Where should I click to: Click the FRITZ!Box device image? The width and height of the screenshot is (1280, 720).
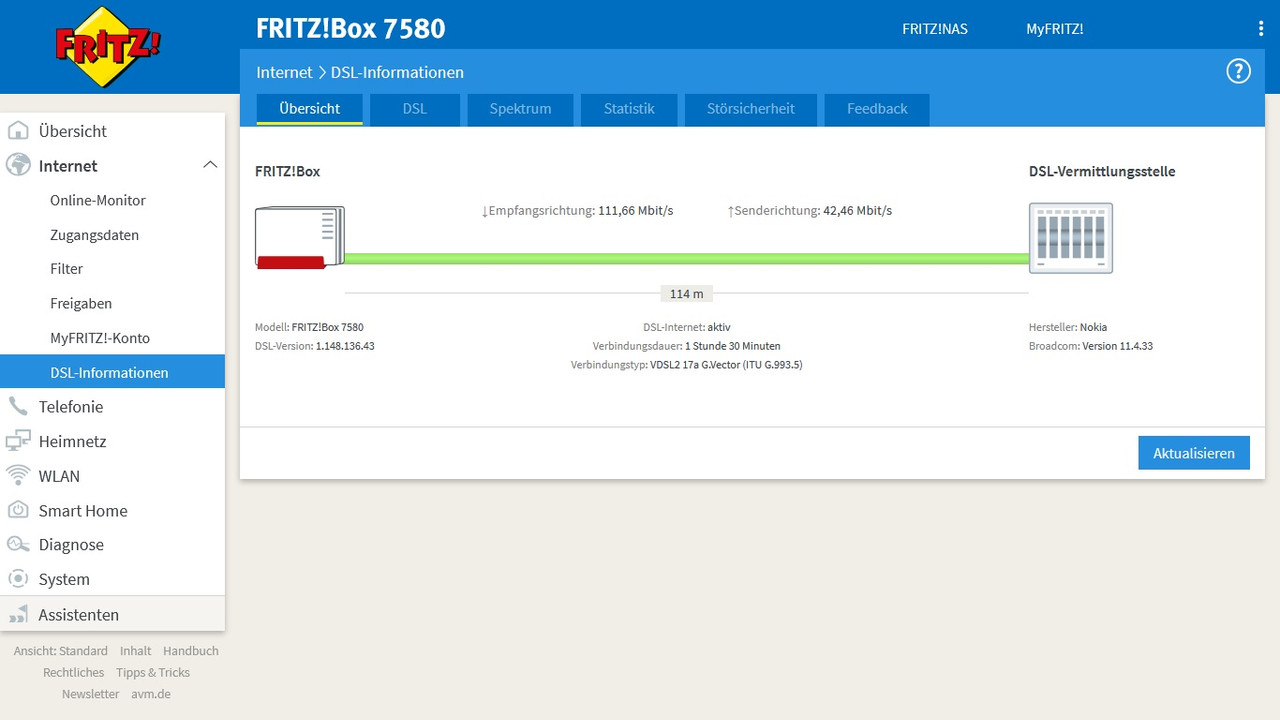[299, 238]
